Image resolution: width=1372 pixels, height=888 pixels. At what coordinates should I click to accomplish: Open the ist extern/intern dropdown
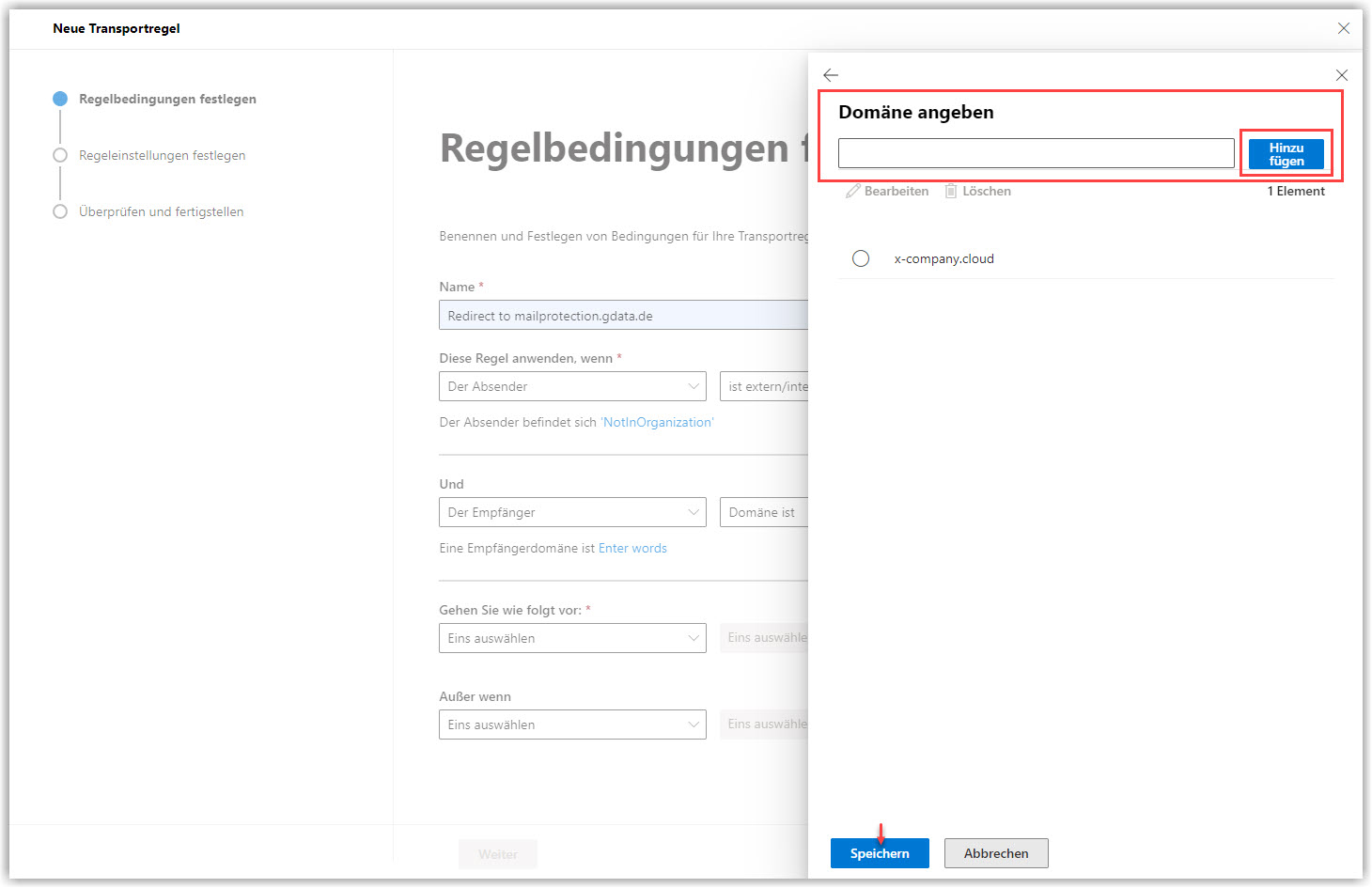pyautogui.click(x=764, y=386)
